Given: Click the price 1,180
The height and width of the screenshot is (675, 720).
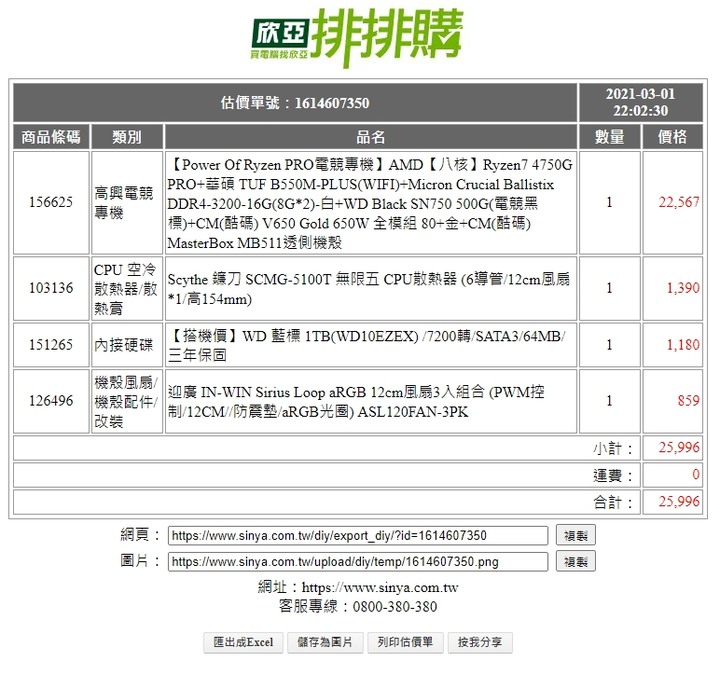Looking at the screenshot, I should point(683,345).
